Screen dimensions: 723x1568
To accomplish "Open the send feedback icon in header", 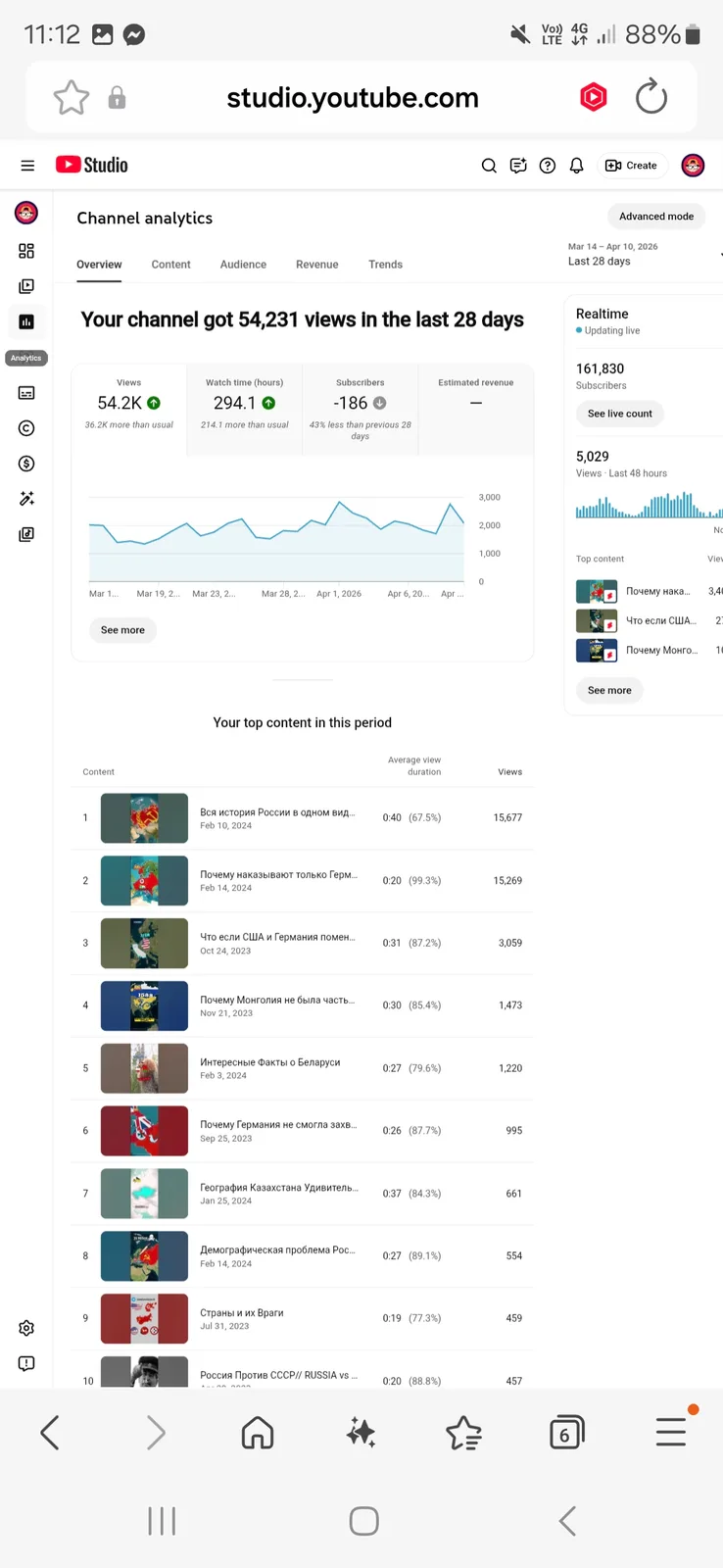I will point(518,166).
